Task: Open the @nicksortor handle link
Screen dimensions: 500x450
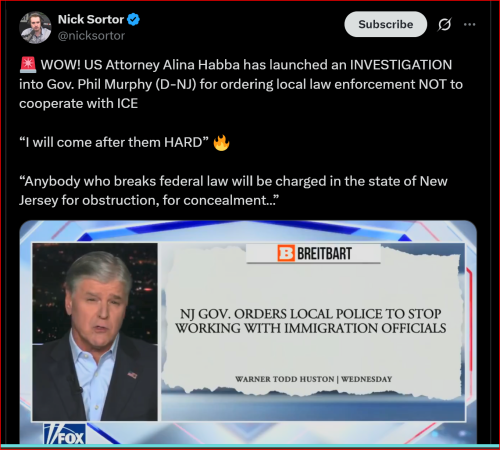Action: (91, 36)
